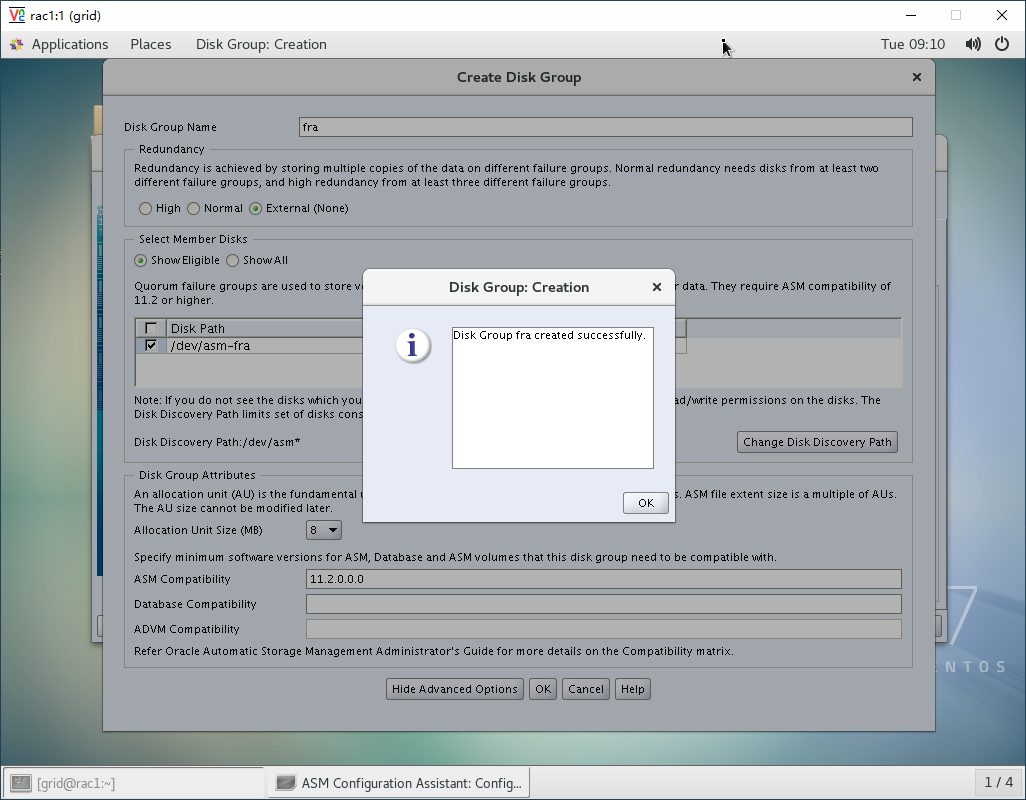Click the 'Disk Group fra created successfully' message
Image resolution: width=1026 pixels, height=800 pixels.
549,335
